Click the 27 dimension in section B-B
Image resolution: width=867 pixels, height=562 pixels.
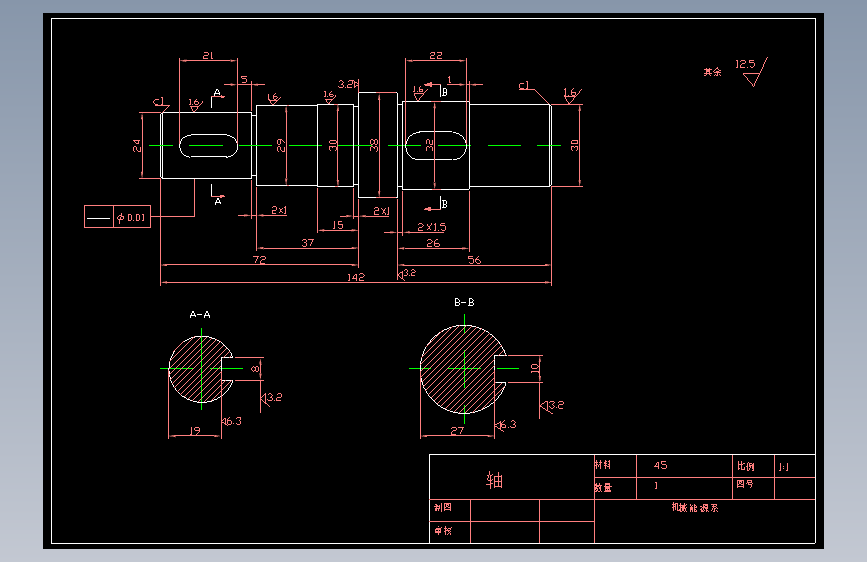tap(457, 430)
